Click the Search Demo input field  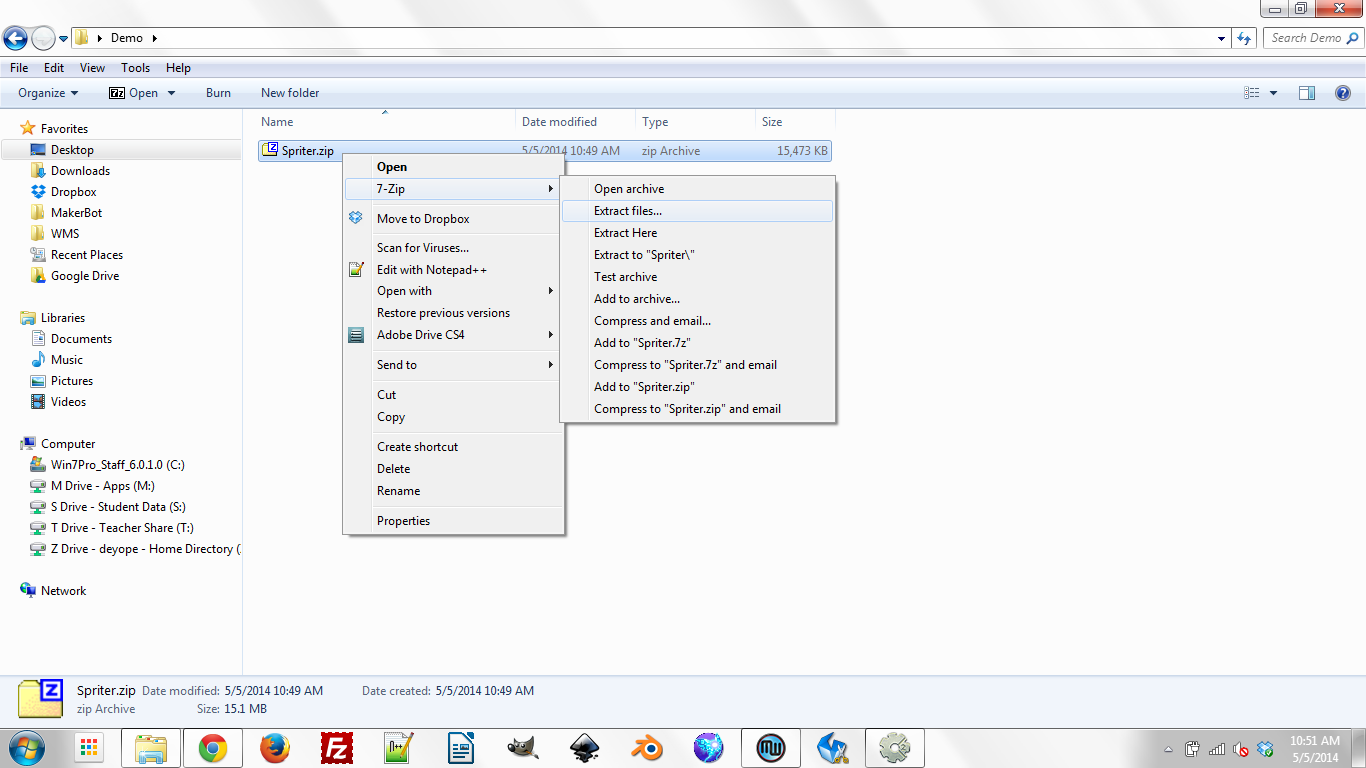pos(1313,38)
